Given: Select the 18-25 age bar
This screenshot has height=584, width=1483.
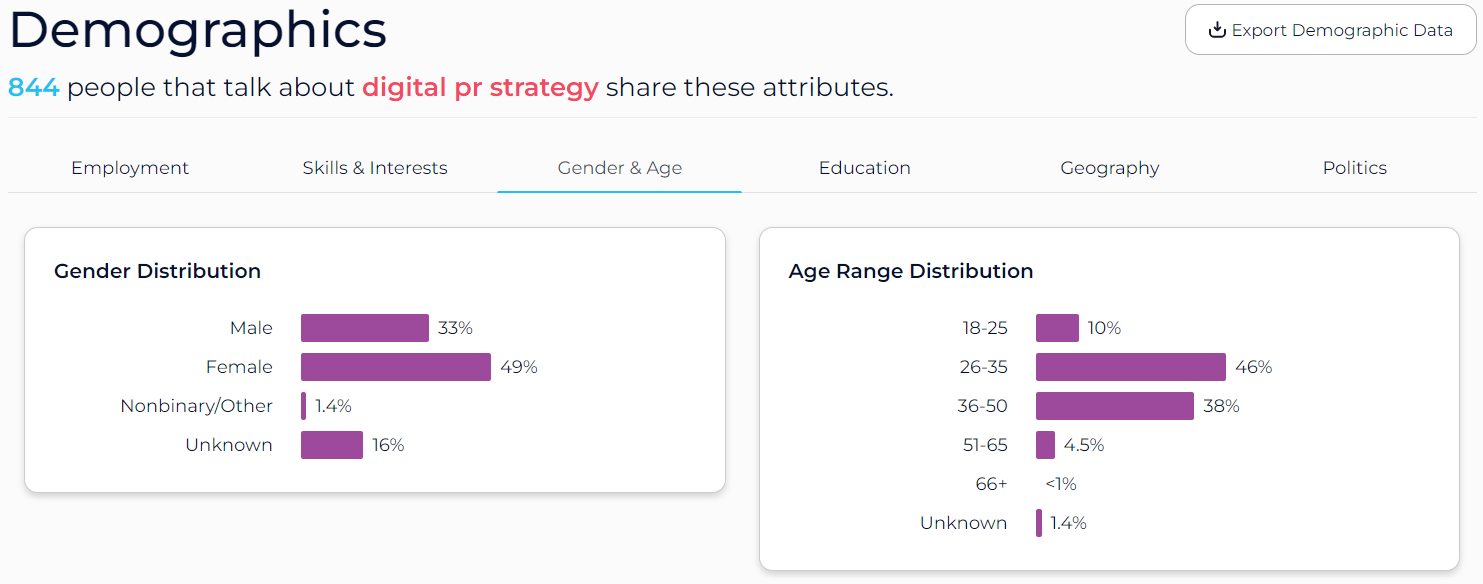Looking at the screenshot, I should tap(1056, 327).
